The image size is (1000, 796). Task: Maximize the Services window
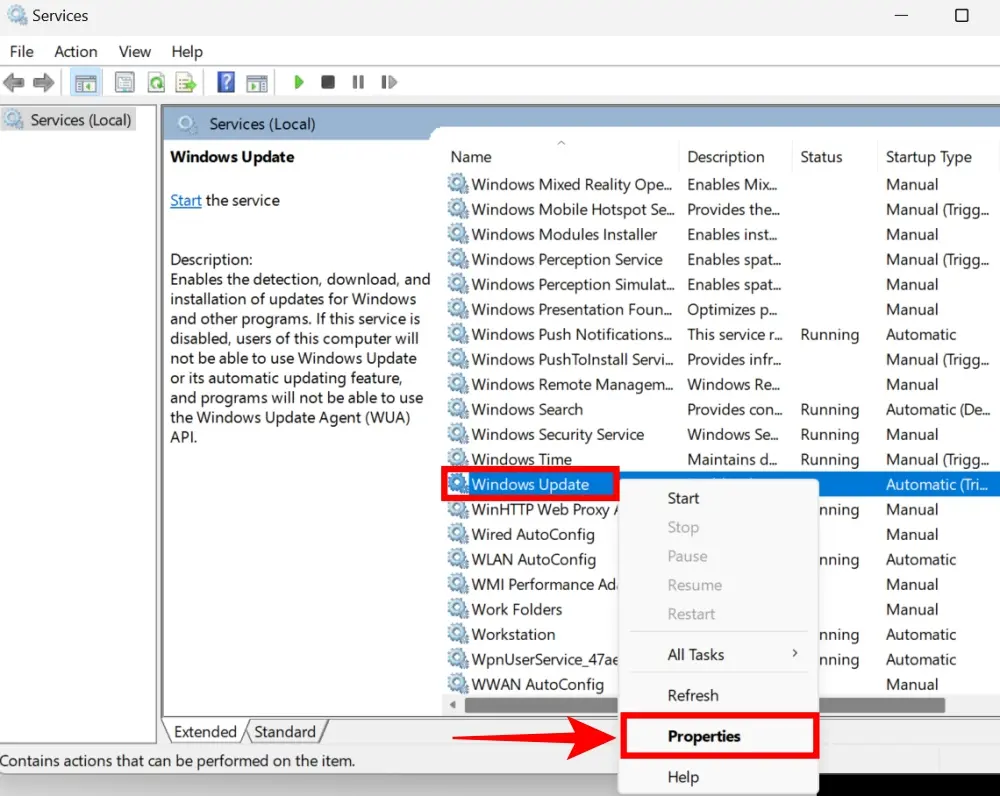click(961, 15)
